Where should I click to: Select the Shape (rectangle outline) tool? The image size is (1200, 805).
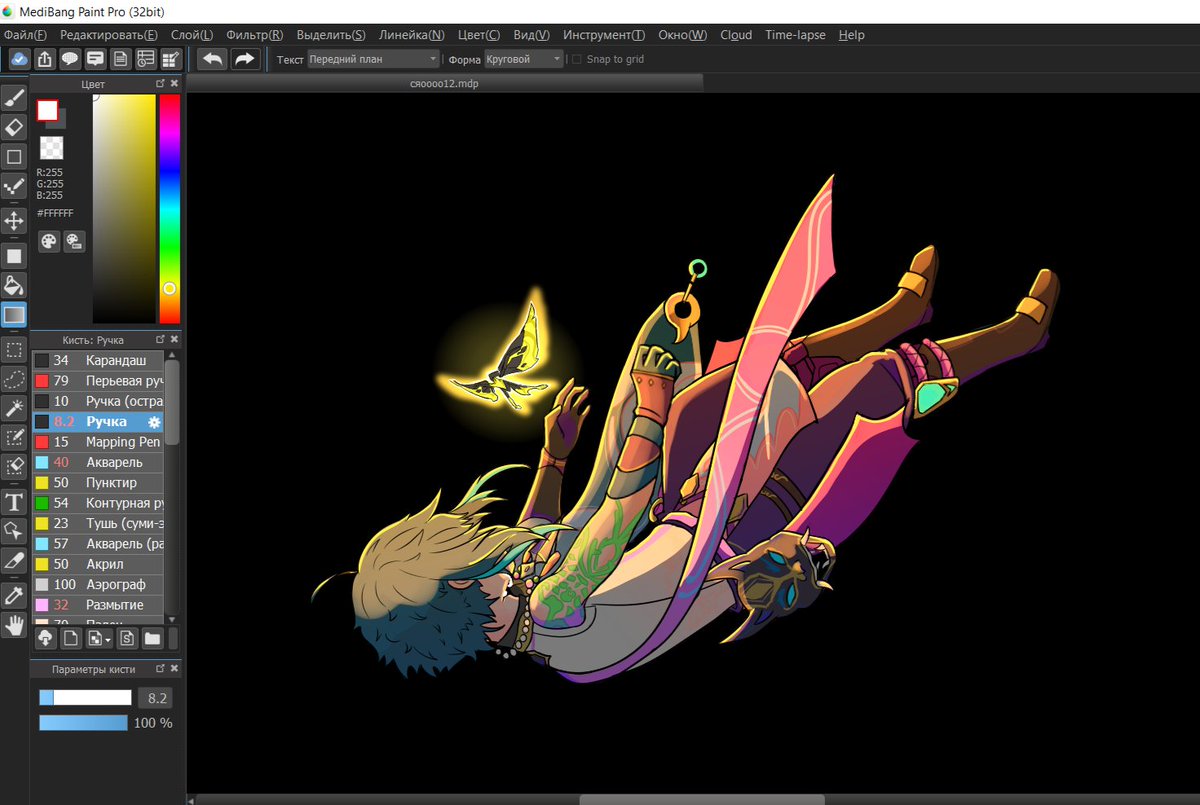(x=14, y=157)
